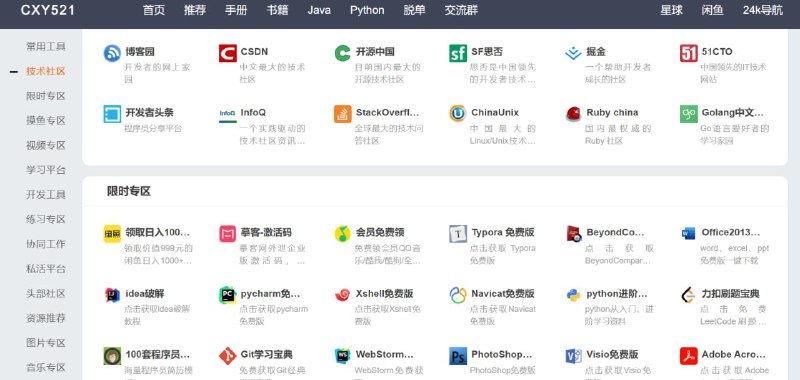
Task: Jump to 头部社区 in sidebar
Action: tap(46, 293)
